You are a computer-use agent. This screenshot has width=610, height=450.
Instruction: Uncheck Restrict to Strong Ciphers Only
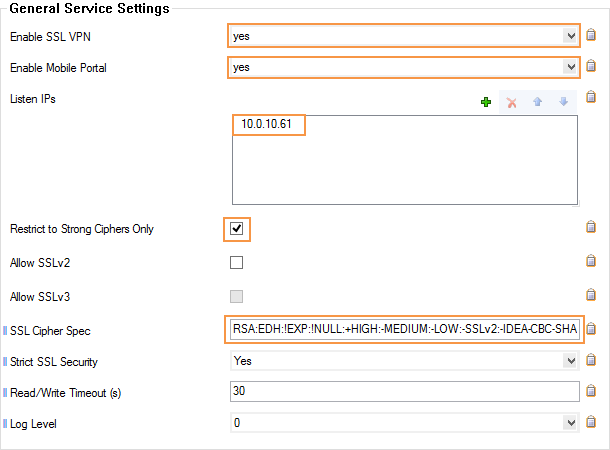pos(237,229)
